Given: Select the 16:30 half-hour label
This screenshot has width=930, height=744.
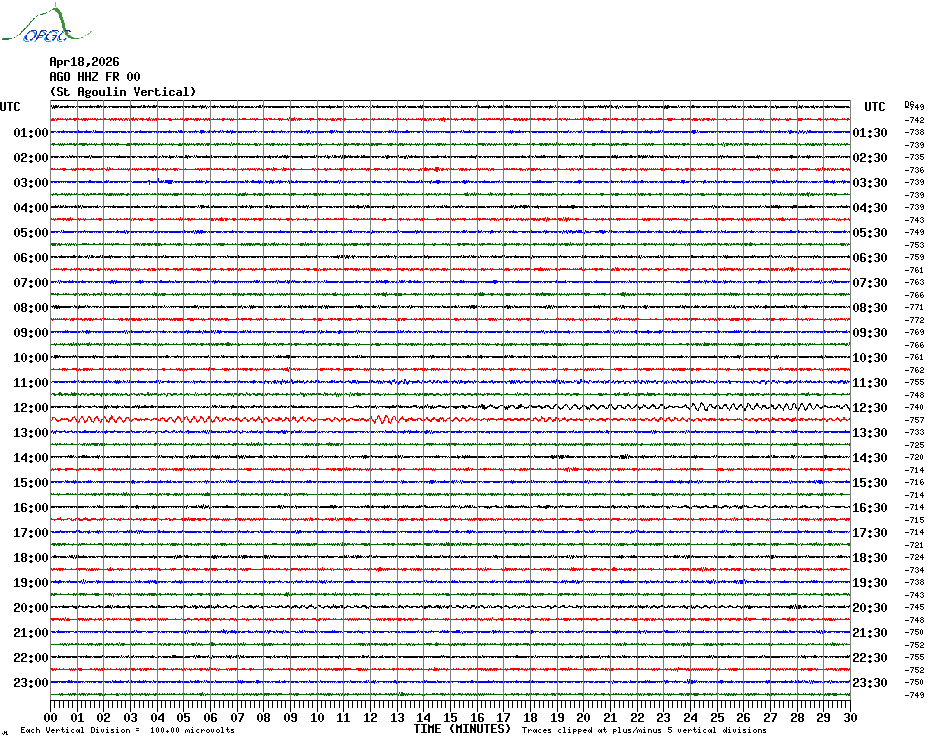Looking at the screenshot, I should (870, 507).
